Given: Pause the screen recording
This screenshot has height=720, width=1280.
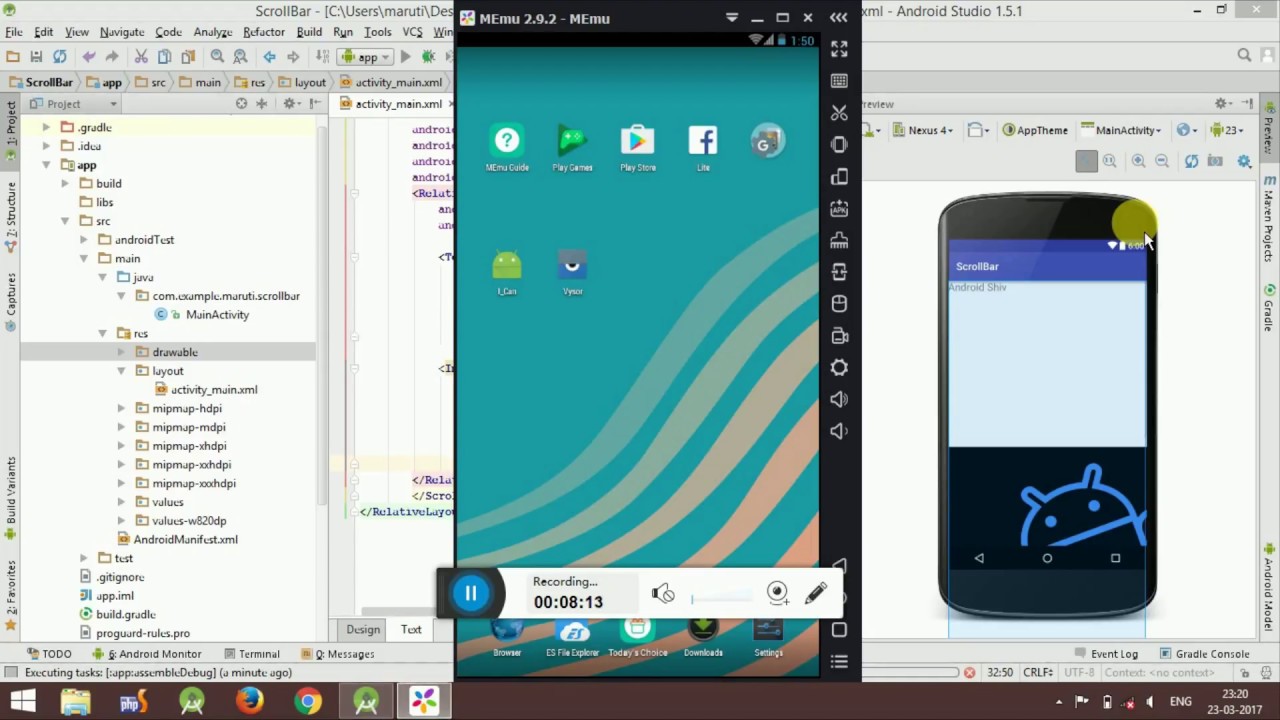Looking at the screenshot, I should [x=470, y=593].
